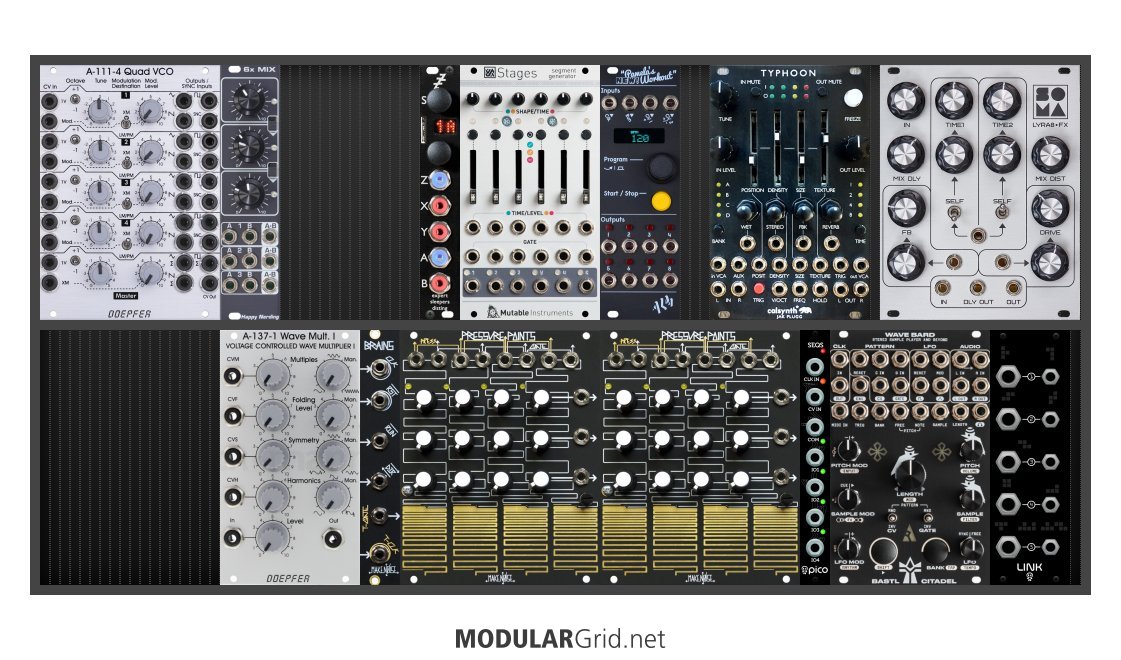The width and height of the screenshot is (1121, 660).
Task: Click the Master tune knob on Quad VCO
Action: [98, 273]
